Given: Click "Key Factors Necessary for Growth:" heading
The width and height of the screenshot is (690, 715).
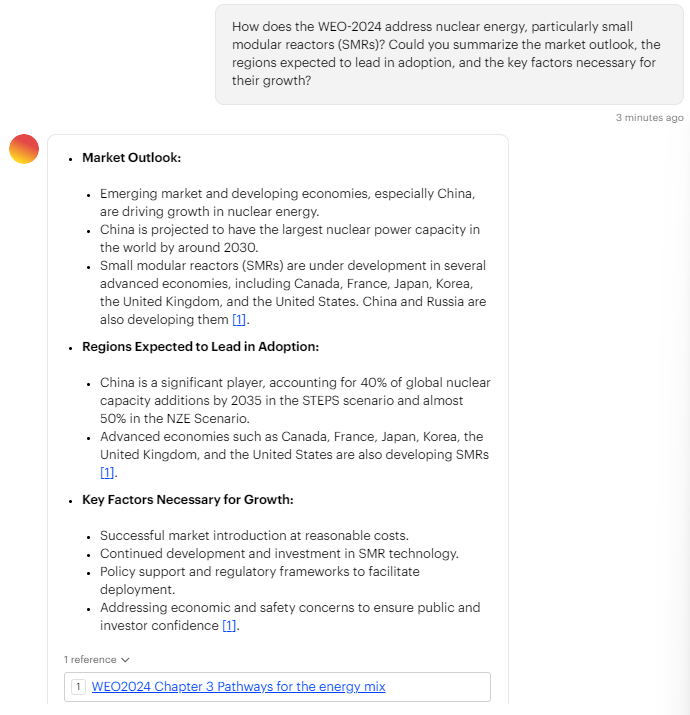Looking at the screenshot, I should 187,500.
